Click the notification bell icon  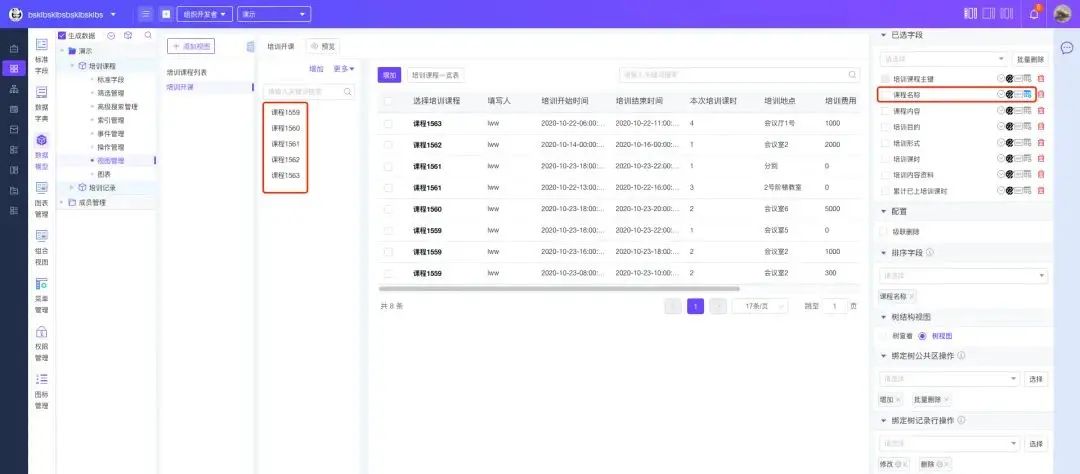click(x=1034, y=14)
